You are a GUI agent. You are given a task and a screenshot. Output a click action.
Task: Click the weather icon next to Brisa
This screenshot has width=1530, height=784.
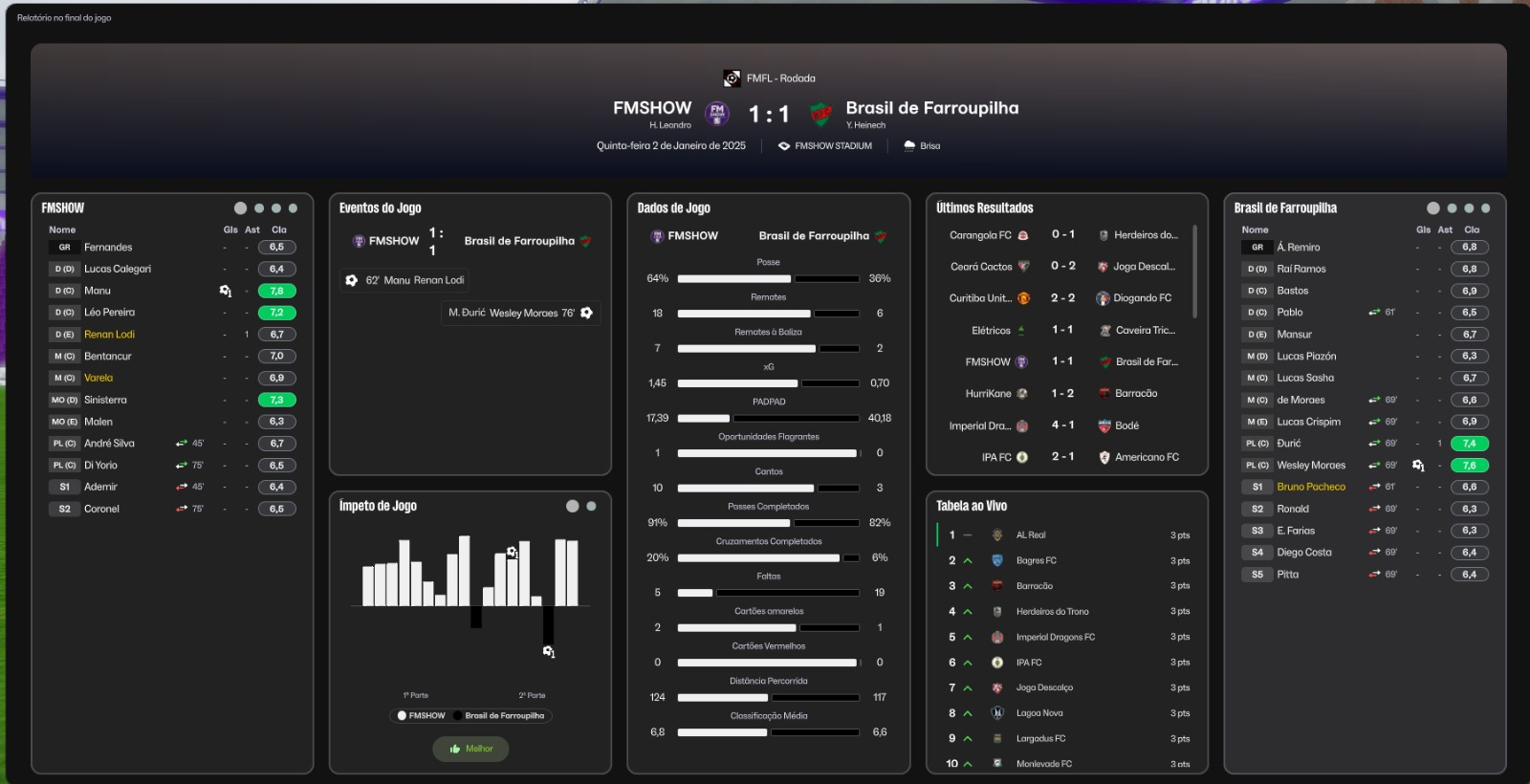pyautogui.click(x=909, y=146)
